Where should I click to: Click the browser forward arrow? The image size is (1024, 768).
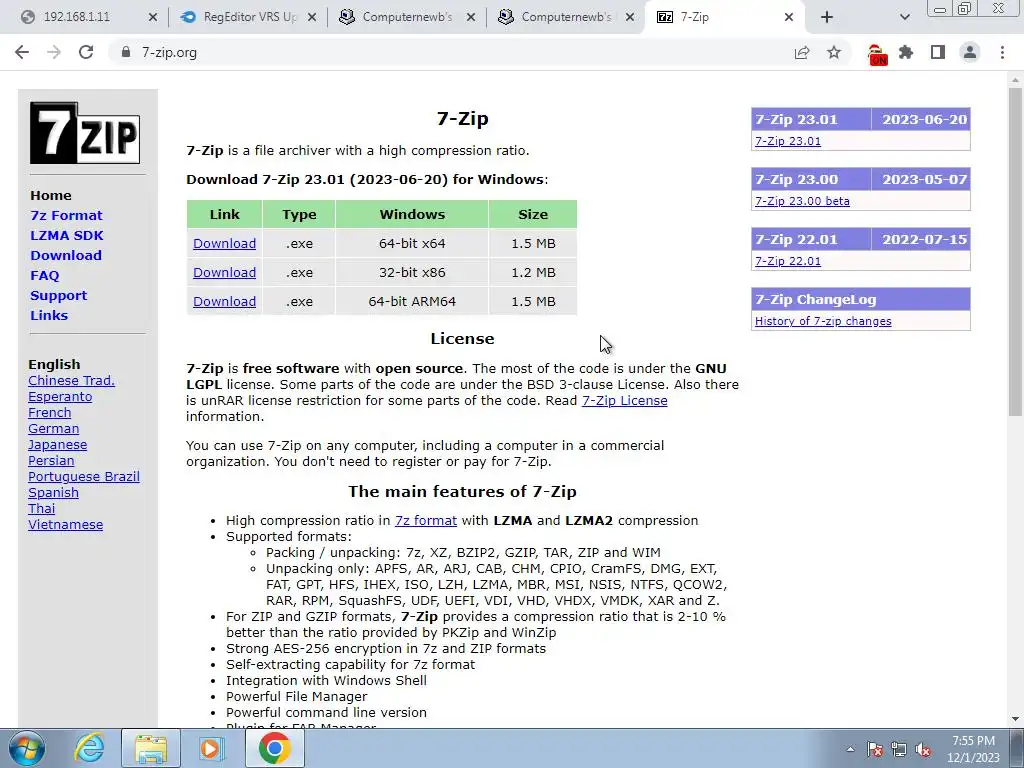tap(54, 52)
